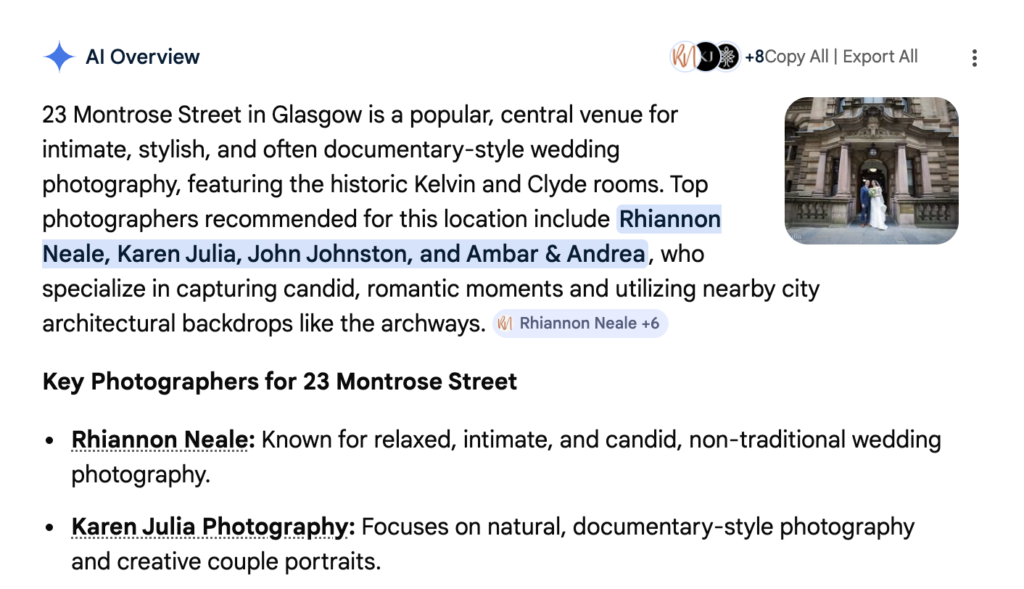
Task: Click Copy All
Action: pyautogui.click(x=796, y=57)
